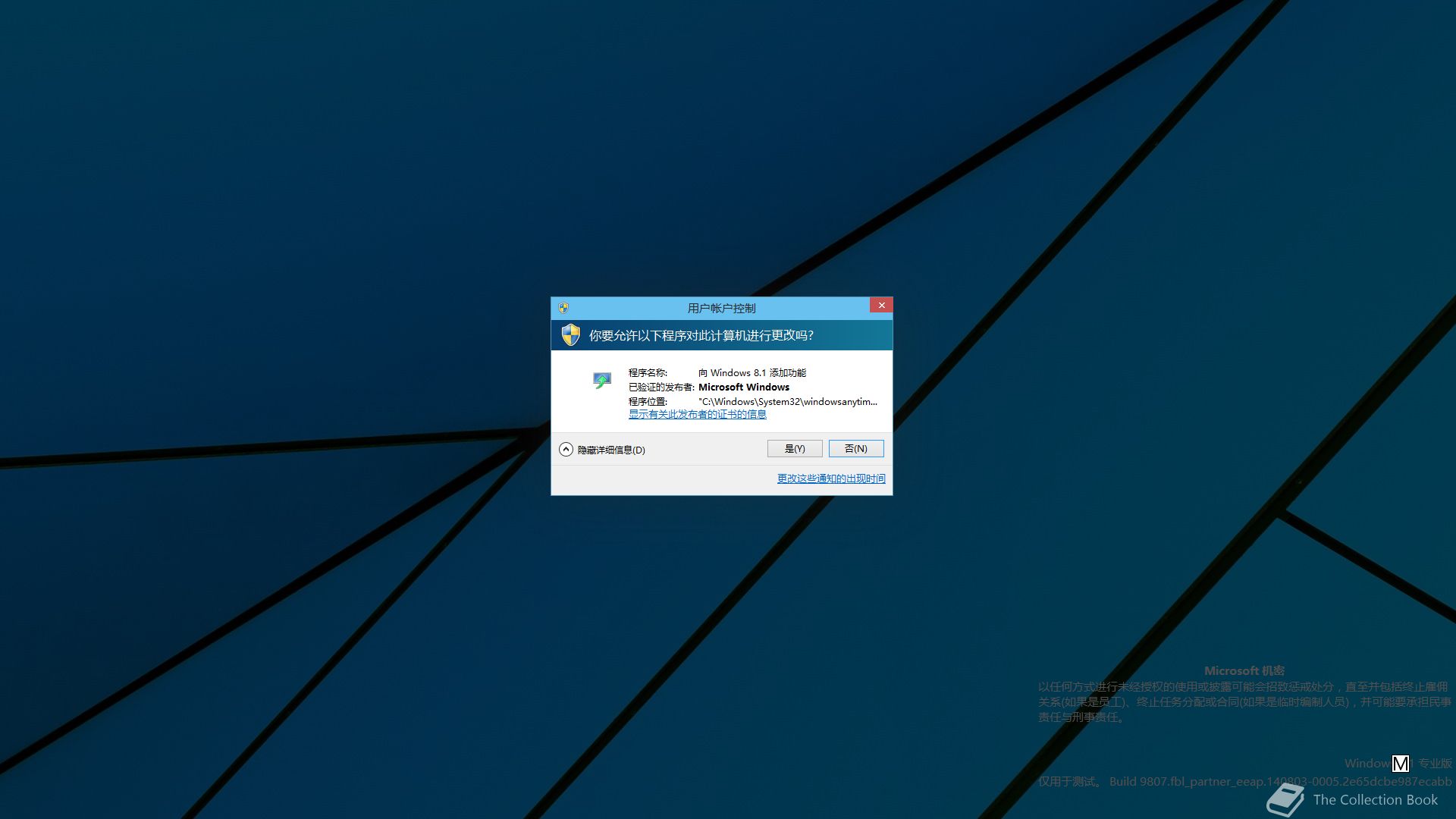Click the publisher text Microsoft Windows
Image resolution: width=1456 pixels, height=819 pixels.
point(743,387)
